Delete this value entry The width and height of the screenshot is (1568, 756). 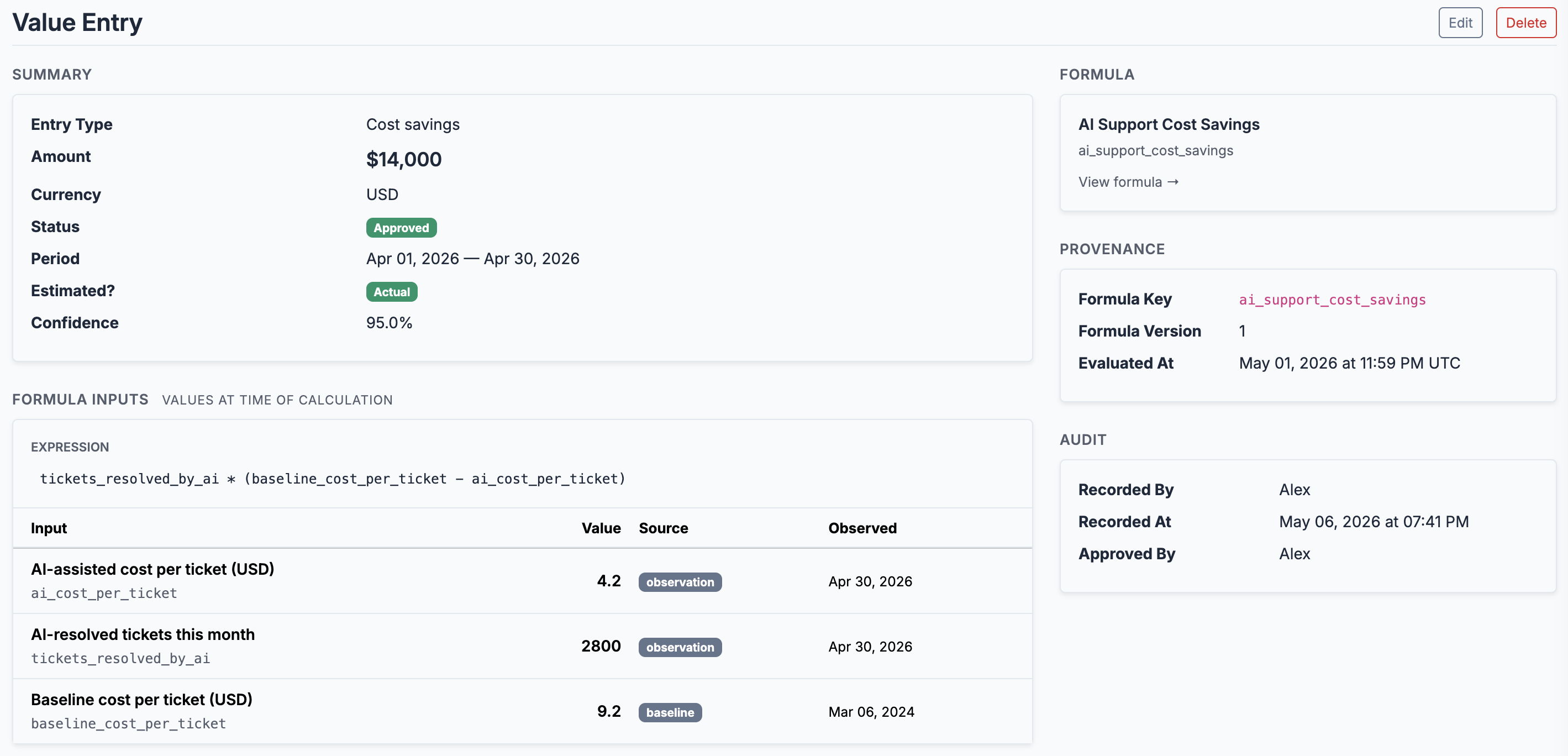1525,23
